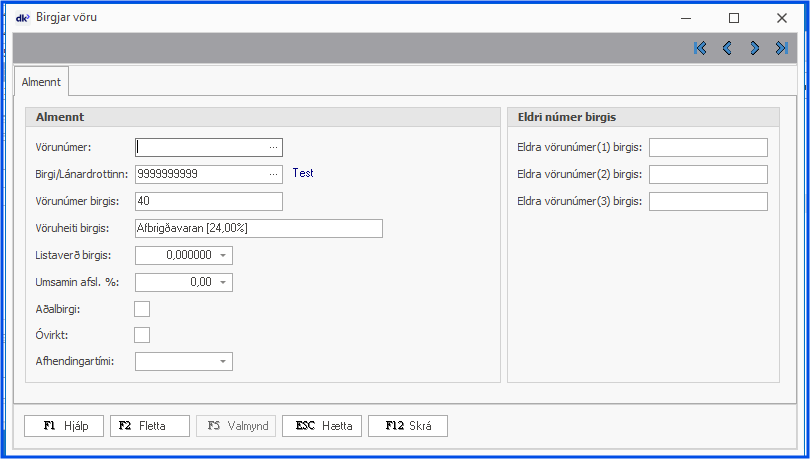Select the Almennt tab
This screenshot has height=459, width=810.
40,81
